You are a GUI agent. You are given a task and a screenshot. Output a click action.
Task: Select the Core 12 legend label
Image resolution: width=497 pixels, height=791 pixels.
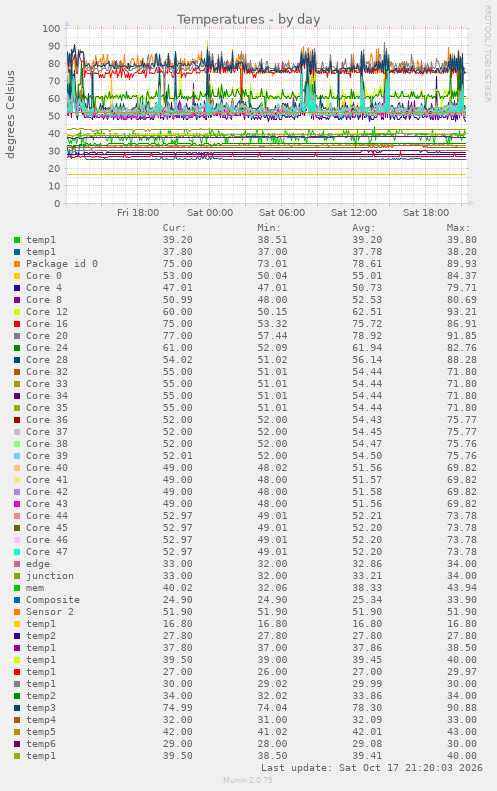47,312
